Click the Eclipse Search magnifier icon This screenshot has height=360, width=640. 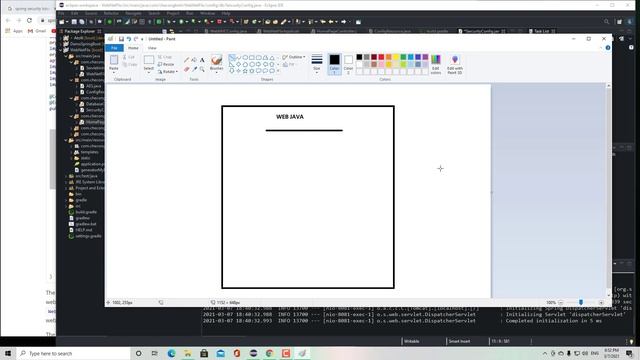tap(607, 22)
